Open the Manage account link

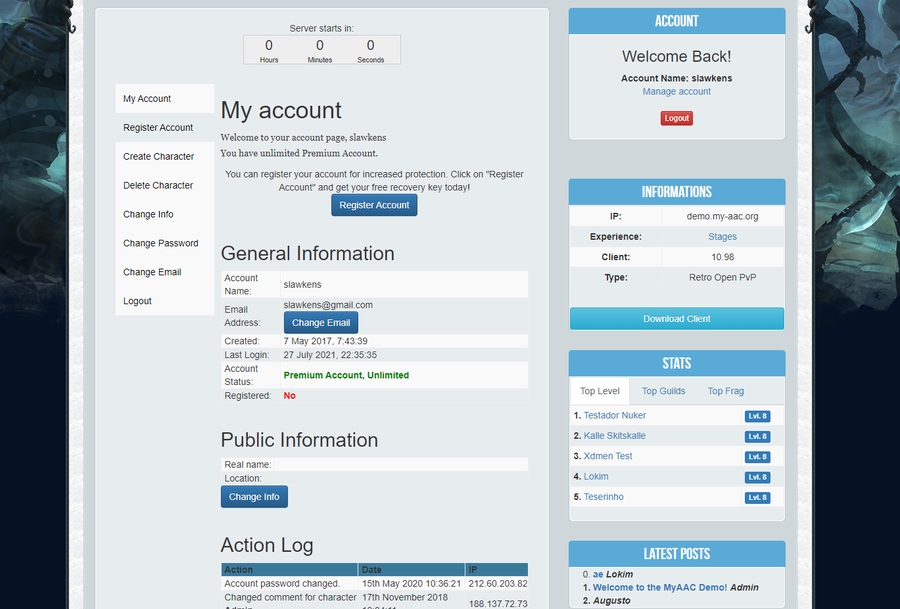pyautogui.click(x=676, y=92)
